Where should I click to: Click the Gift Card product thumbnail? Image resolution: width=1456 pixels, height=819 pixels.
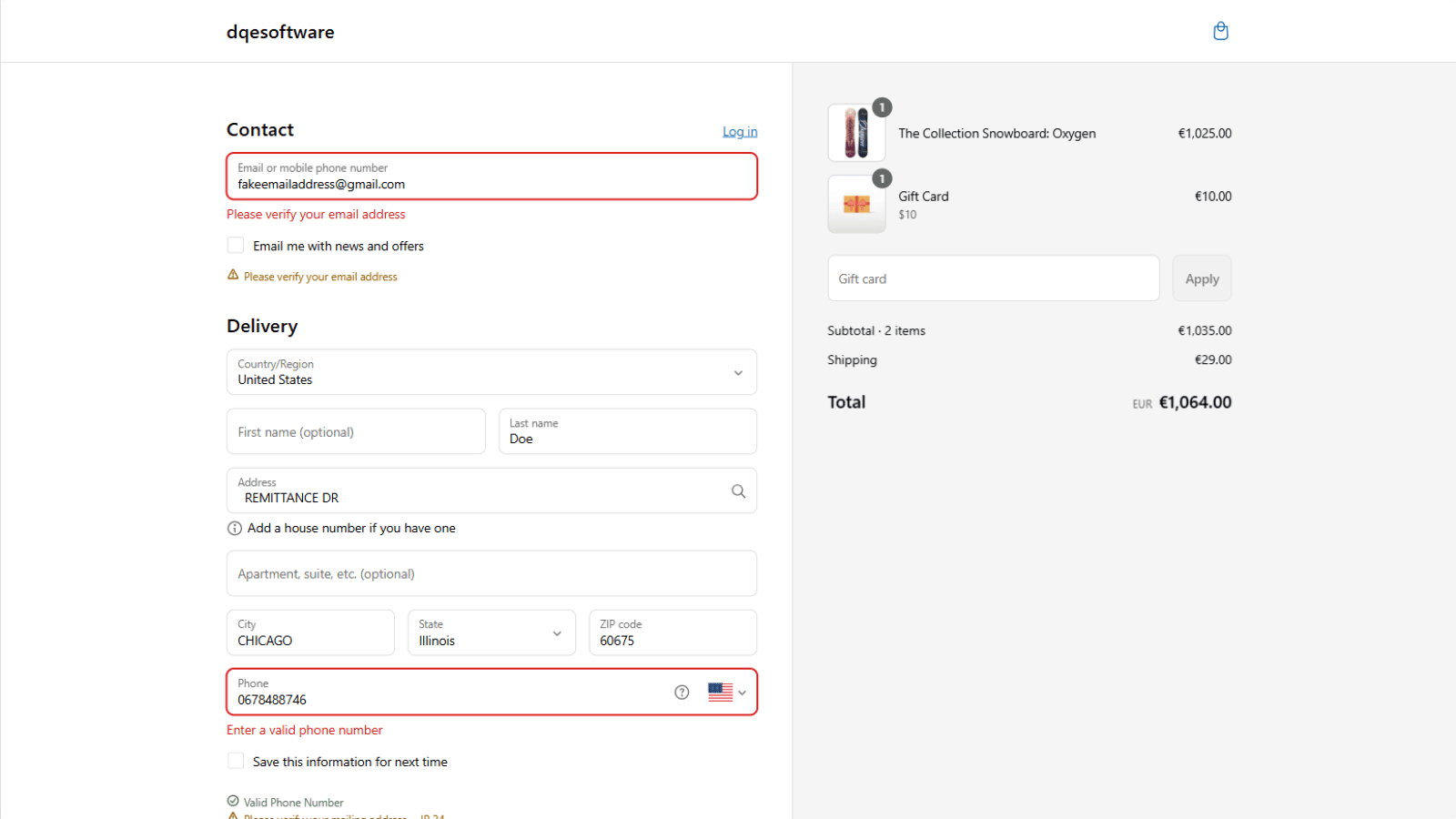coord(856,204)
